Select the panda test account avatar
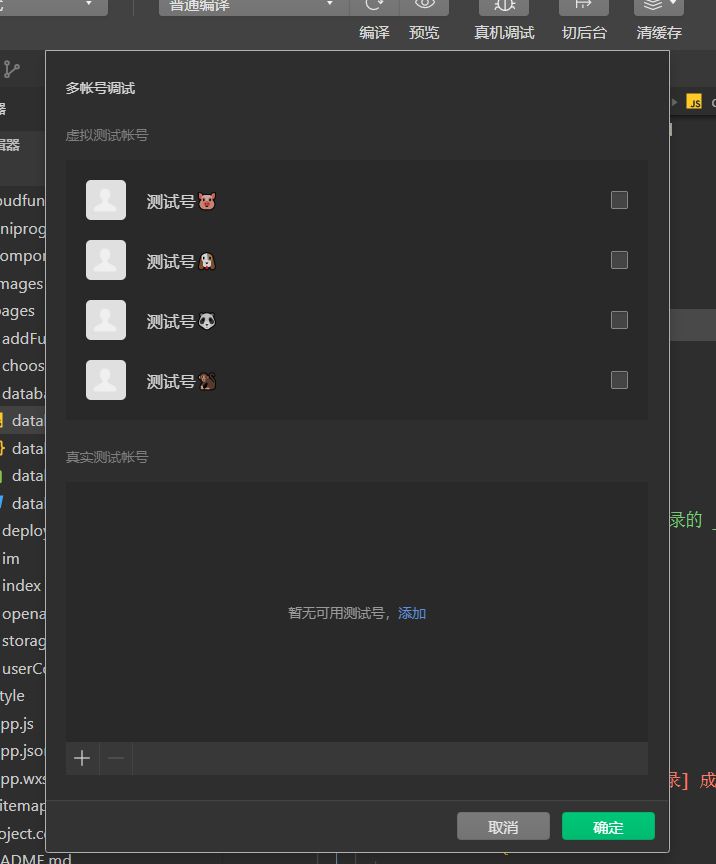716x864 pixels. coord(106,320)
